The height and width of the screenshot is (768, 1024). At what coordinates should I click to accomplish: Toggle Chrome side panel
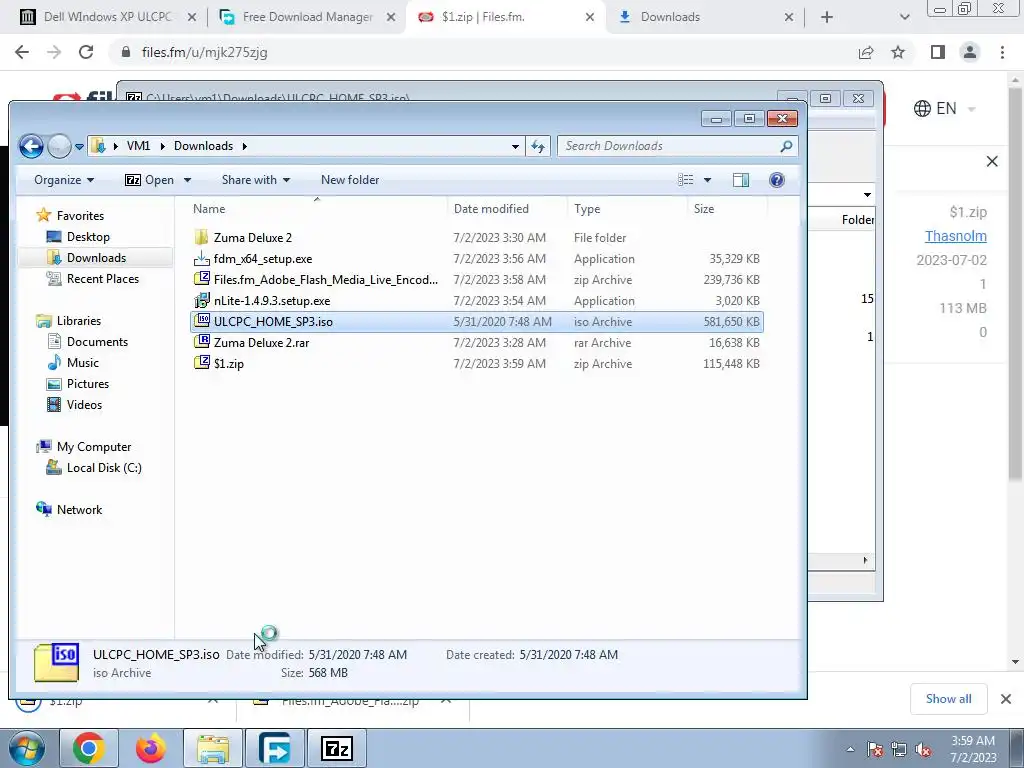[x=938, y=52]
